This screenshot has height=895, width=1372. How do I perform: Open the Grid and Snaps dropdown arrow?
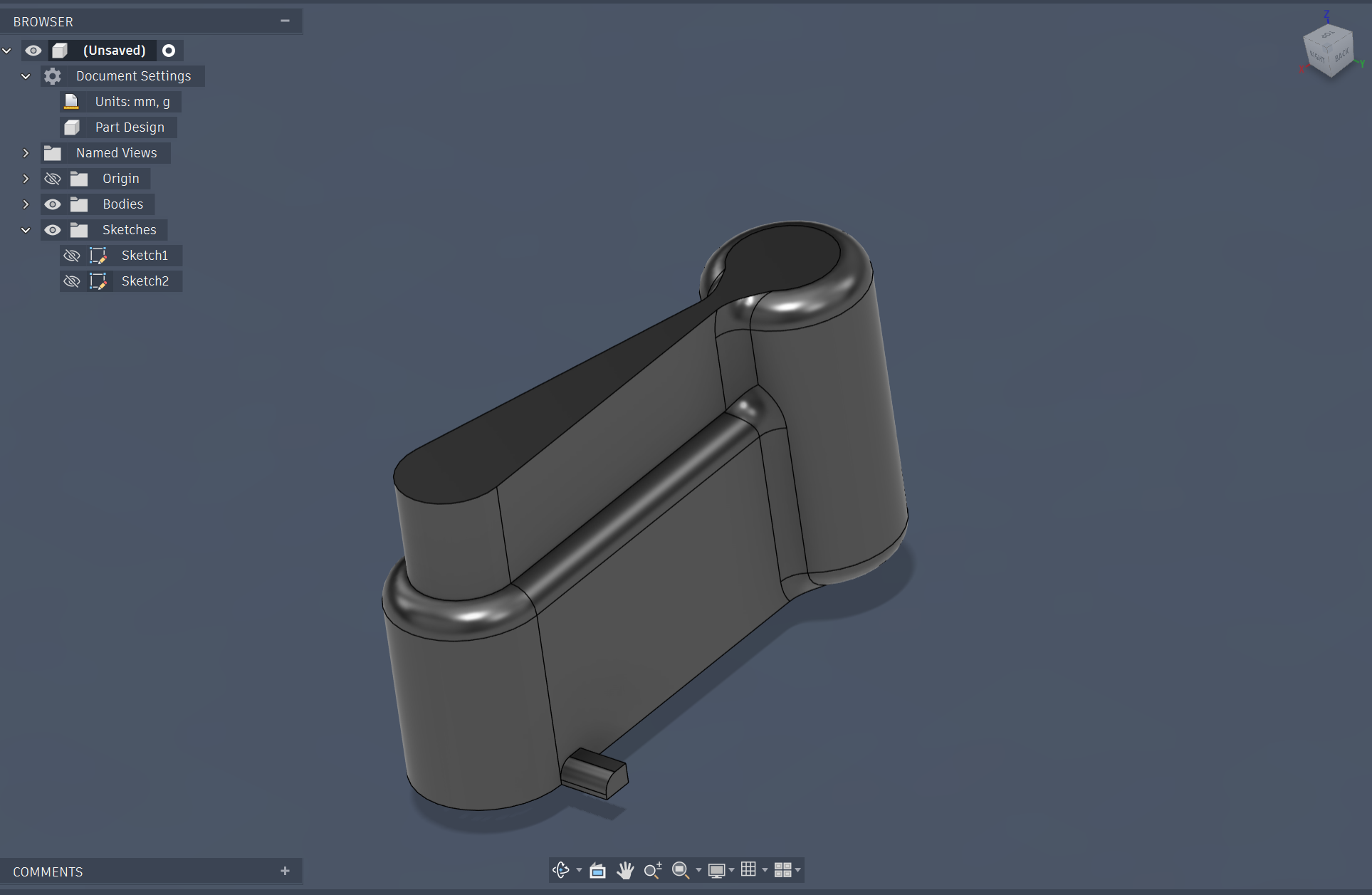point(765,870)
